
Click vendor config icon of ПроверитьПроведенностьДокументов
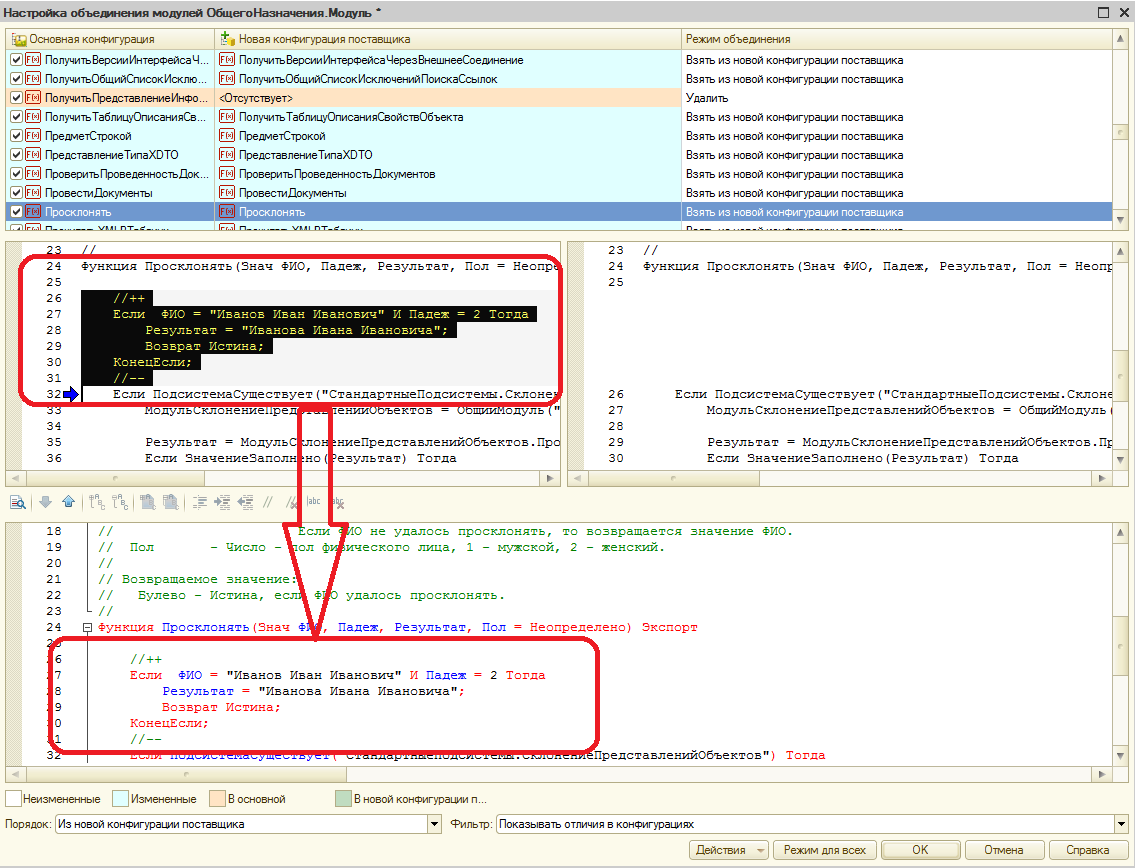point(227,174)
